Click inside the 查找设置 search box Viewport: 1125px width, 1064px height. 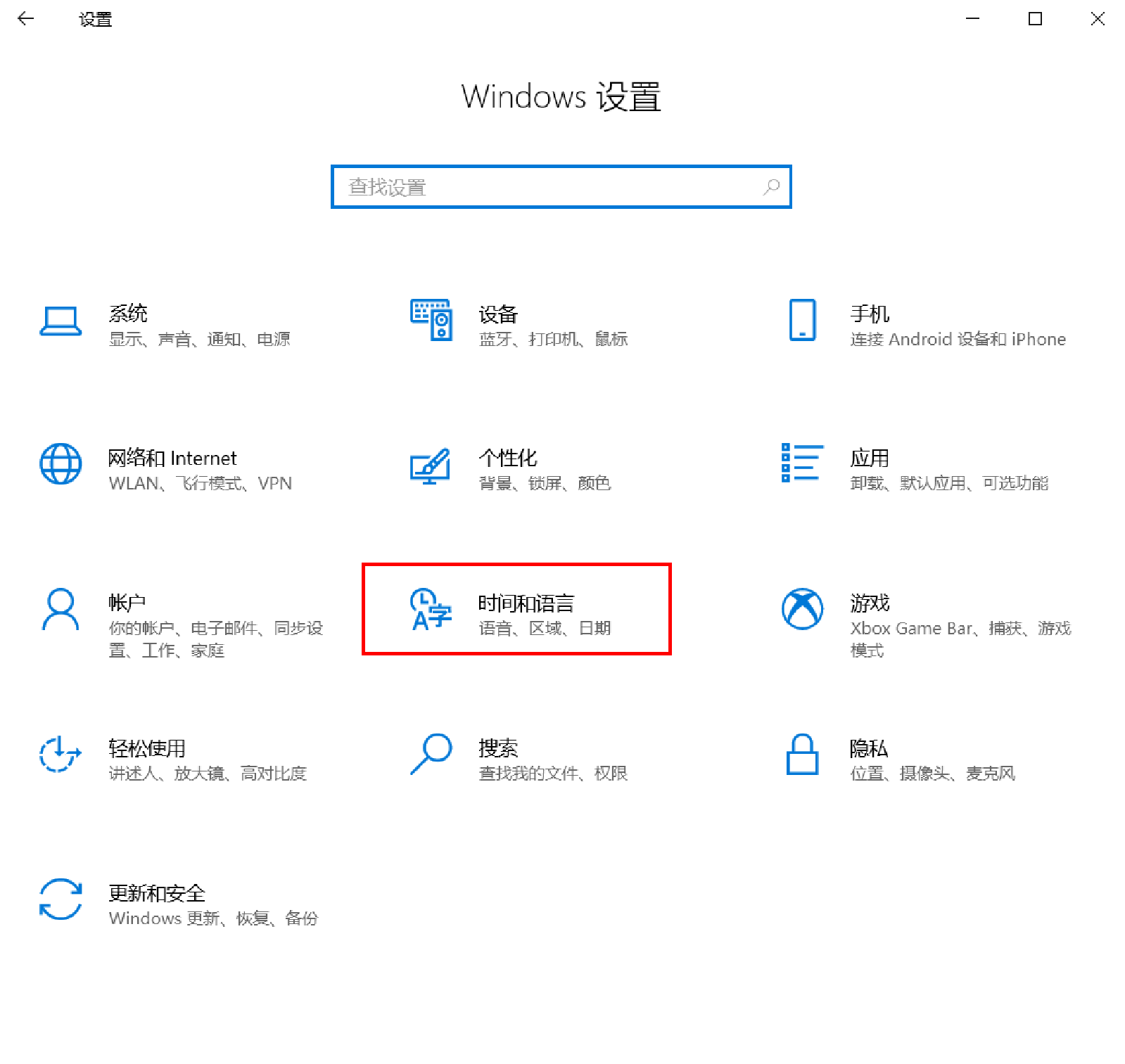click(549, 187)
